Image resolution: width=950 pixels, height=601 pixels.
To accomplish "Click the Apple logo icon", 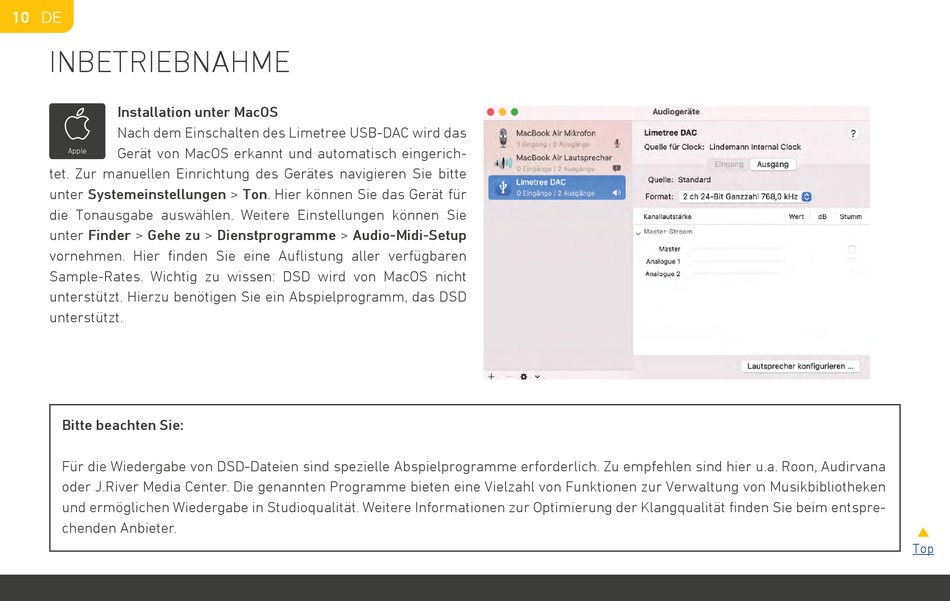I will (78, 124).
